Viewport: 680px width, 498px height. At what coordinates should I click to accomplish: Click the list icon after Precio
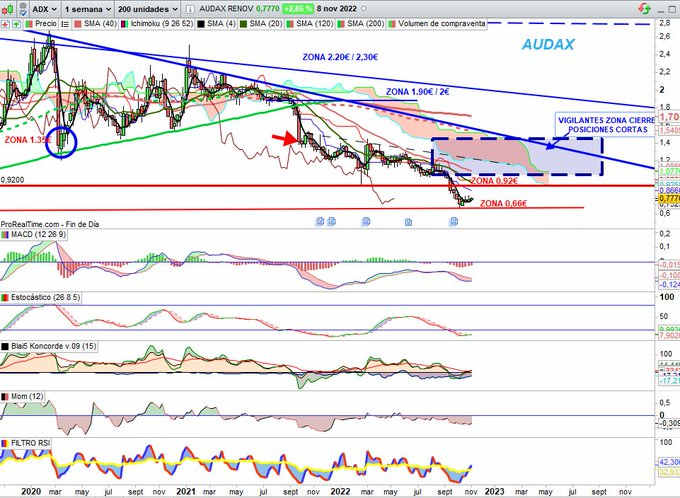coord(65,24)
